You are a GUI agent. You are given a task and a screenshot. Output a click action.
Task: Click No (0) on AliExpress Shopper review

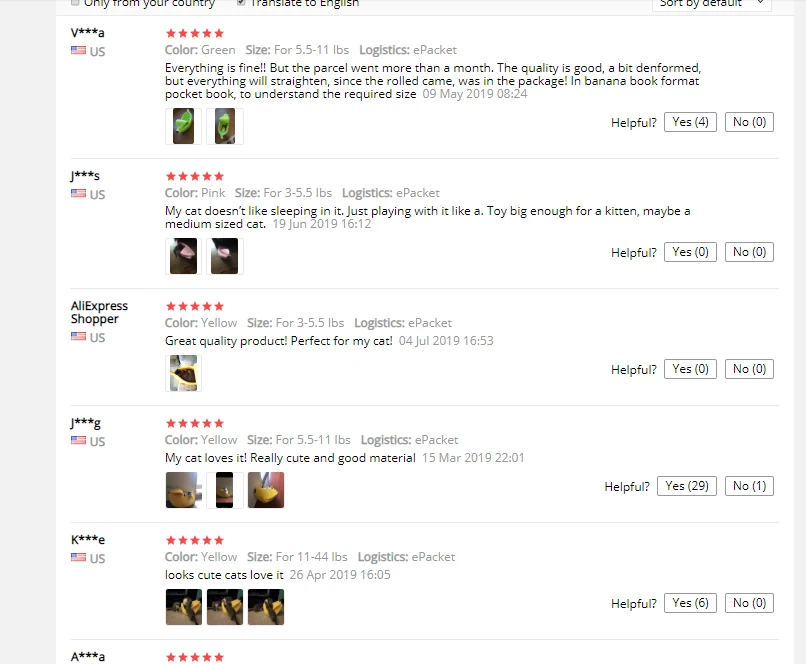(749, 370)
